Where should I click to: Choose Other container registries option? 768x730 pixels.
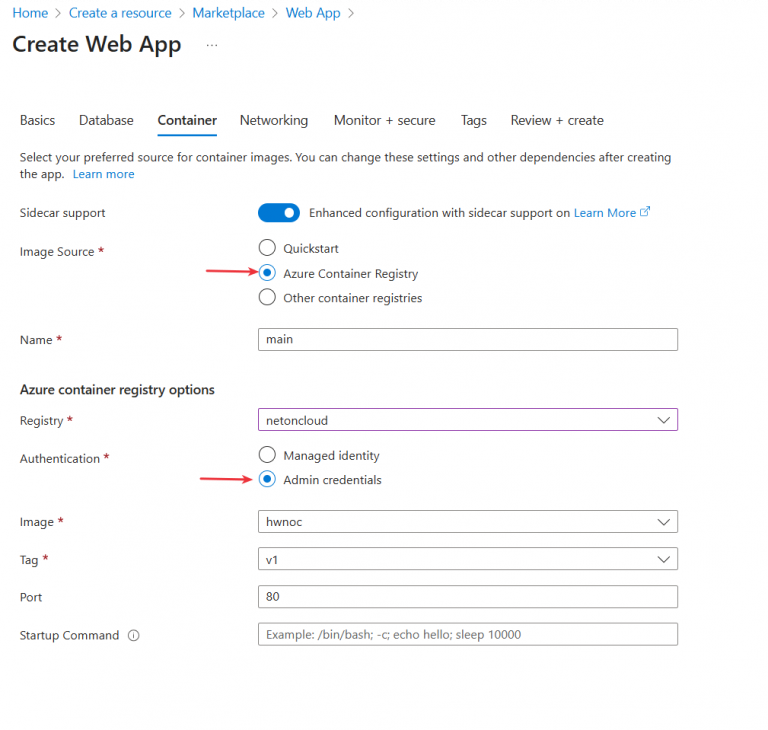tap(267, 297)
